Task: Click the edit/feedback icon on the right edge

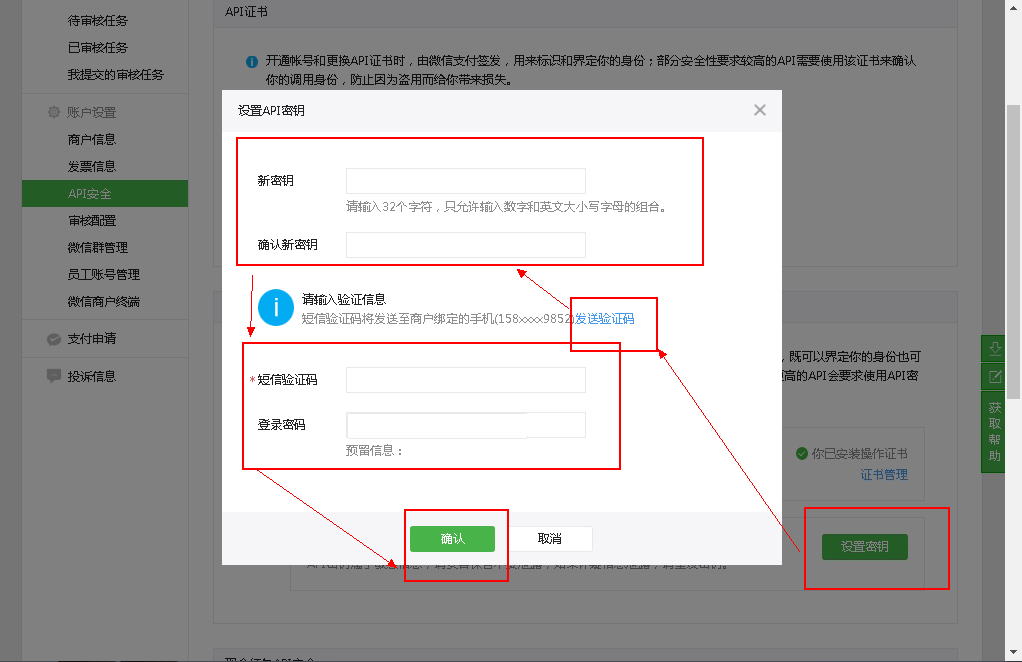Action: [995, 377]
